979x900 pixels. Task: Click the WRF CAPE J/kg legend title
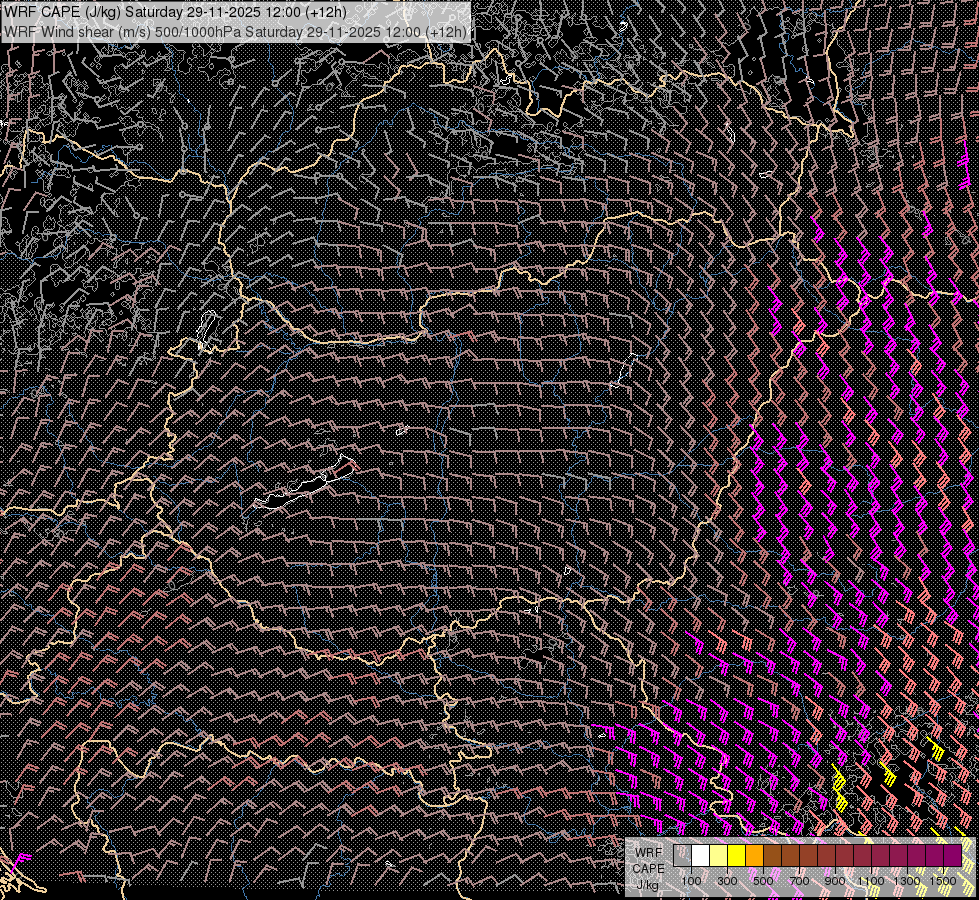[648, 868]
